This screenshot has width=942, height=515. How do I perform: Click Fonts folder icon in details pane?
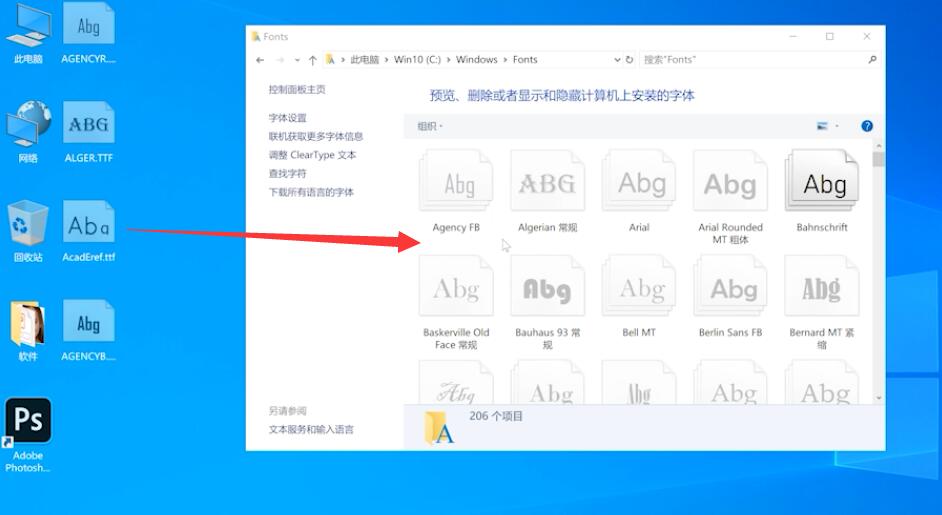[439, 428]
